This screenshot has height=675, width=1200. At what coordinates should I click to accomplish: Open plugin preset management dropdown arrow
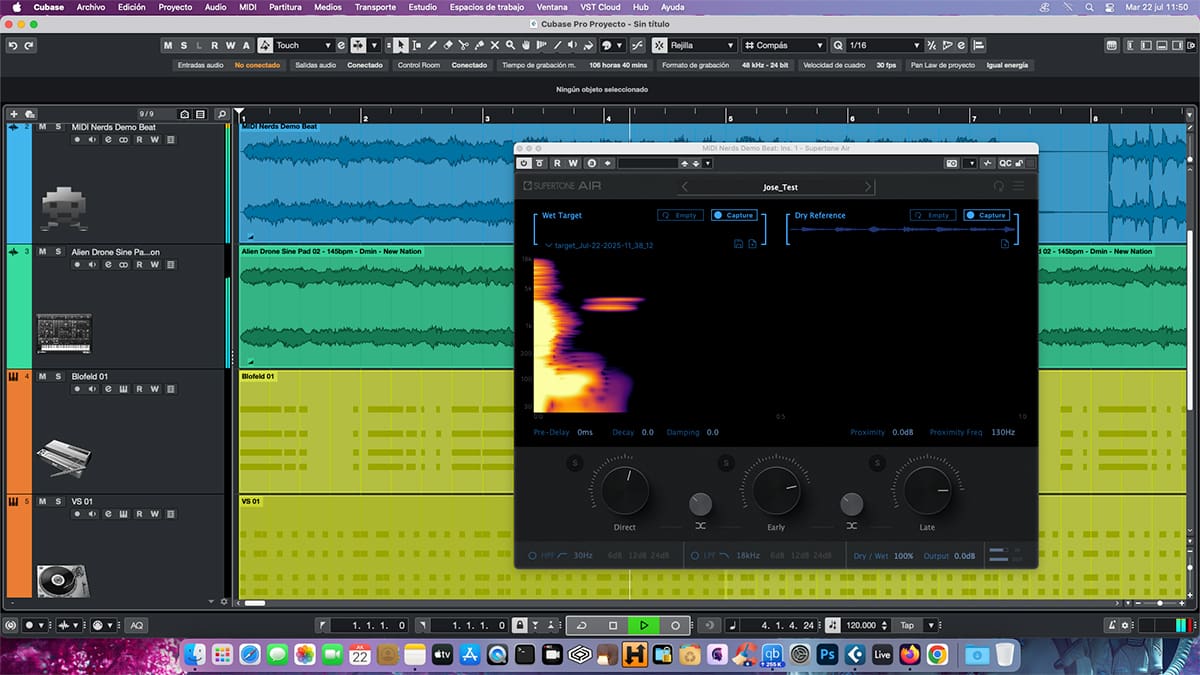coord(707,163)
